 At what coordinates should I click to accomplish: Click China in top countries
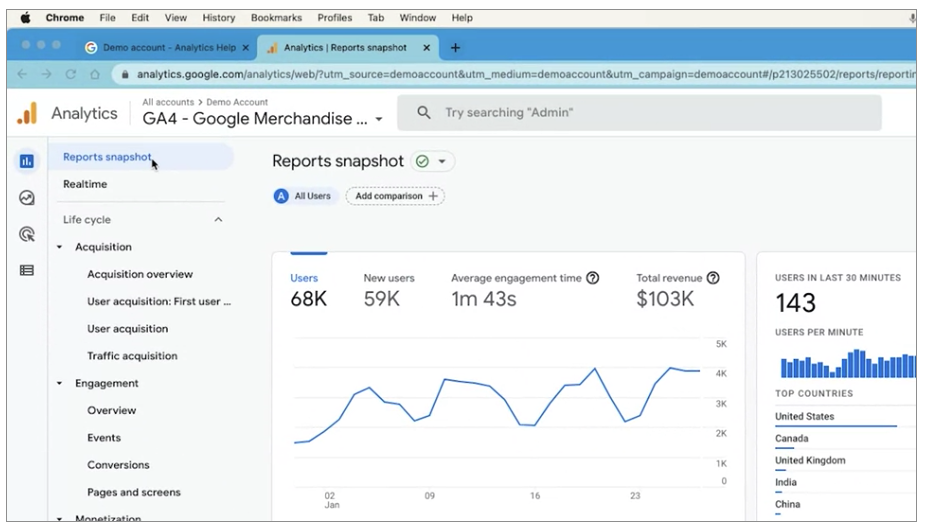coord(787,504)
